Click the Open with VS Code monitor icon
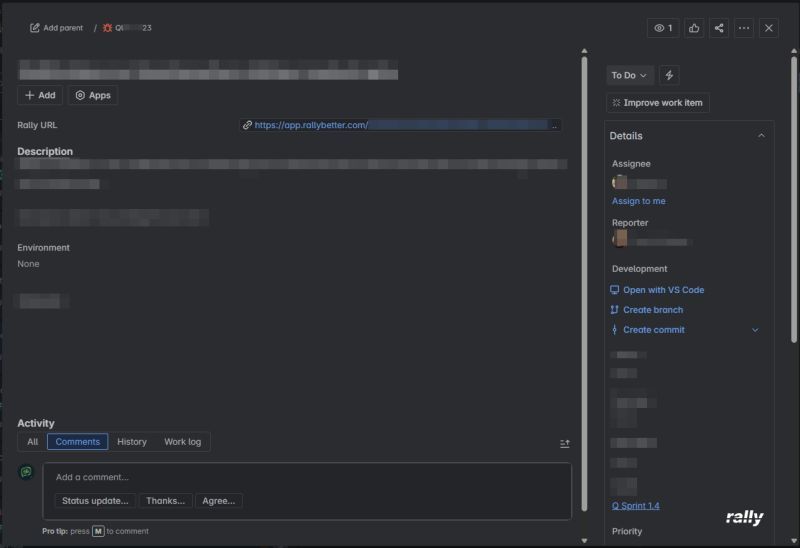 coord(615,290)
